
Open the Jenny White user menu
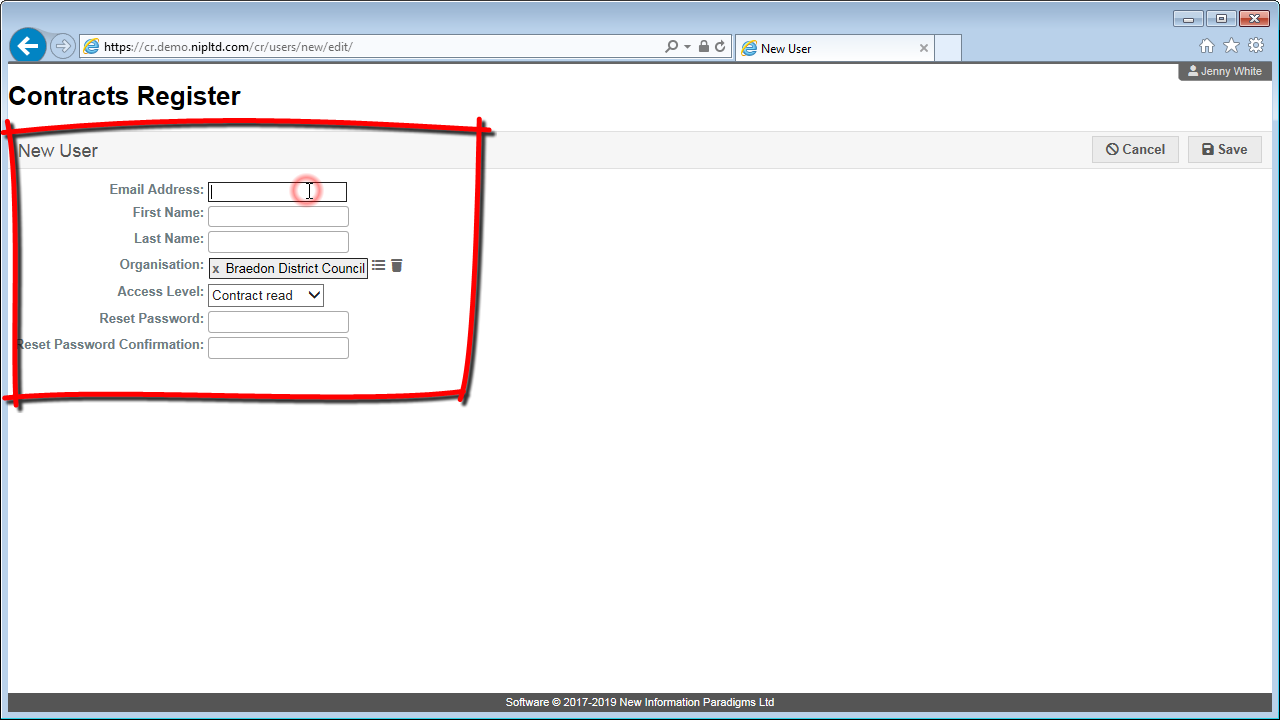[x=1225, y=71]
